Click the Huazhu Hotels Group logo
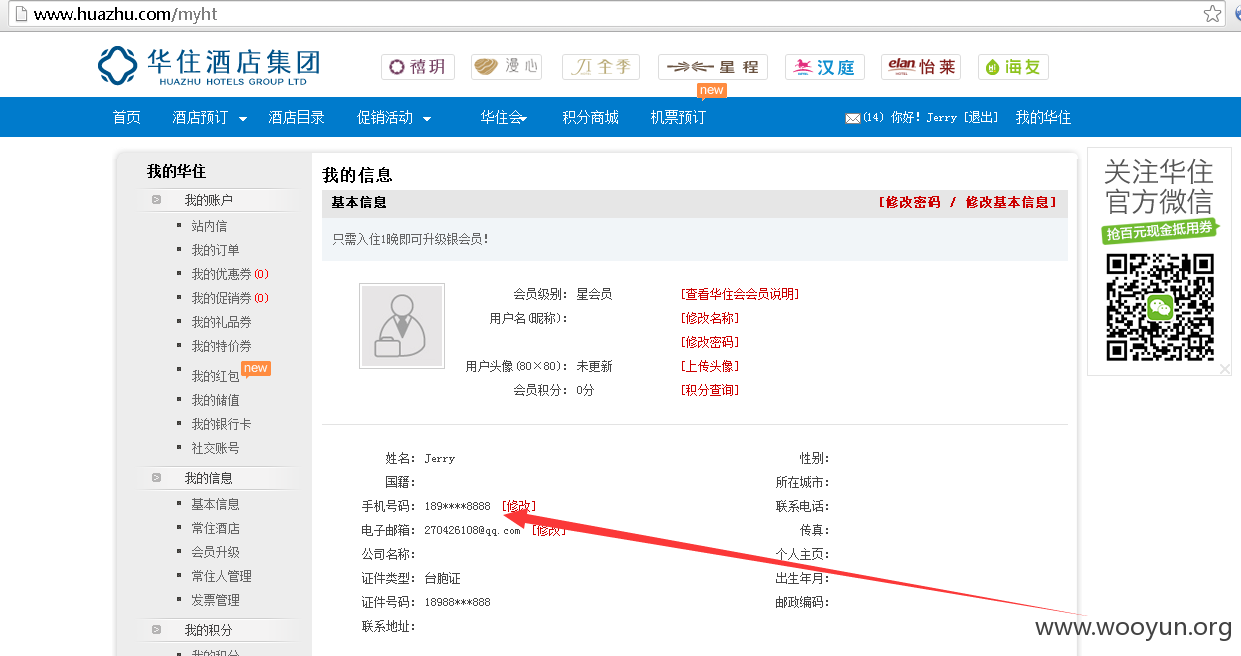The image size is (1241, 656). click(x=209, y=66)
